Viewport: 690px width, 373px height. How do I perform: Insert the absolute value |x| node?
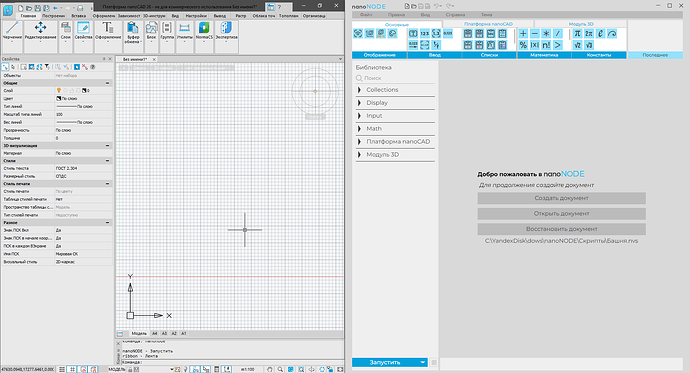click(535, 45)
